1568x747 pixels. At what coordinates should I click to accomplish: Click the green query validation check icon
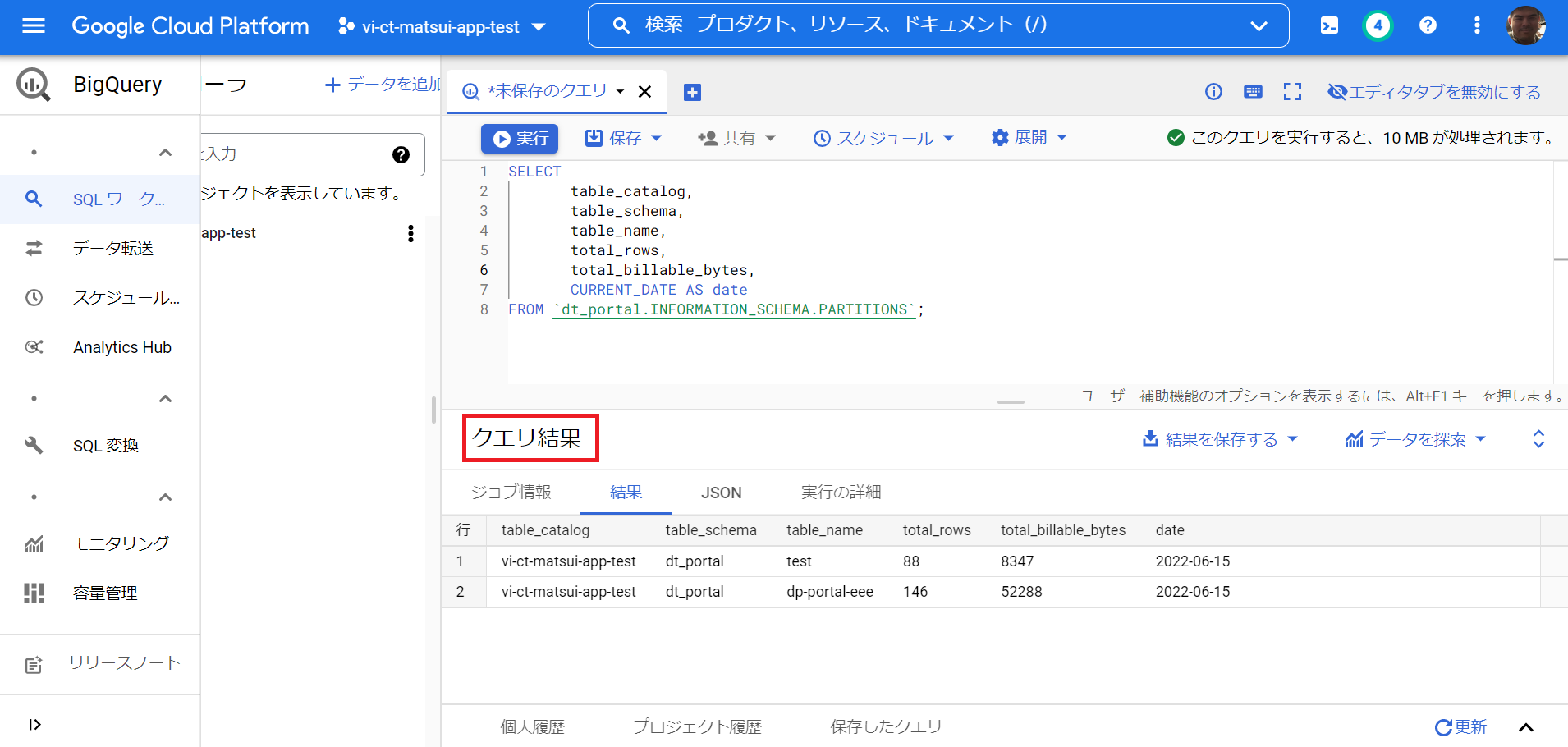tap(1176, 137)
